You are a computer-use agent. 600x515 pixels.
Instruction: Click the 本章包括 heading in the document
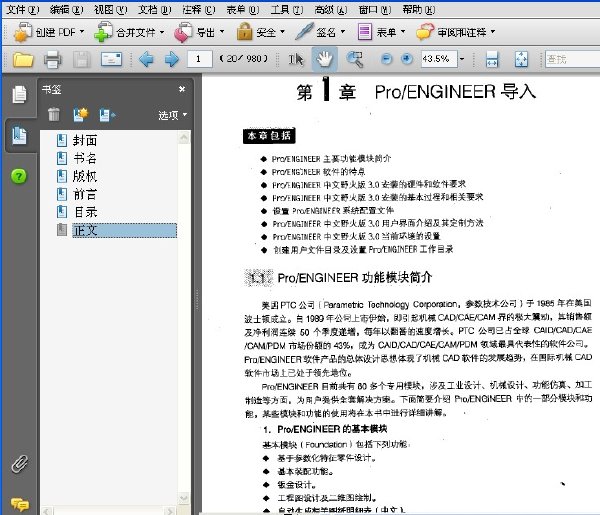pos(269,136)
